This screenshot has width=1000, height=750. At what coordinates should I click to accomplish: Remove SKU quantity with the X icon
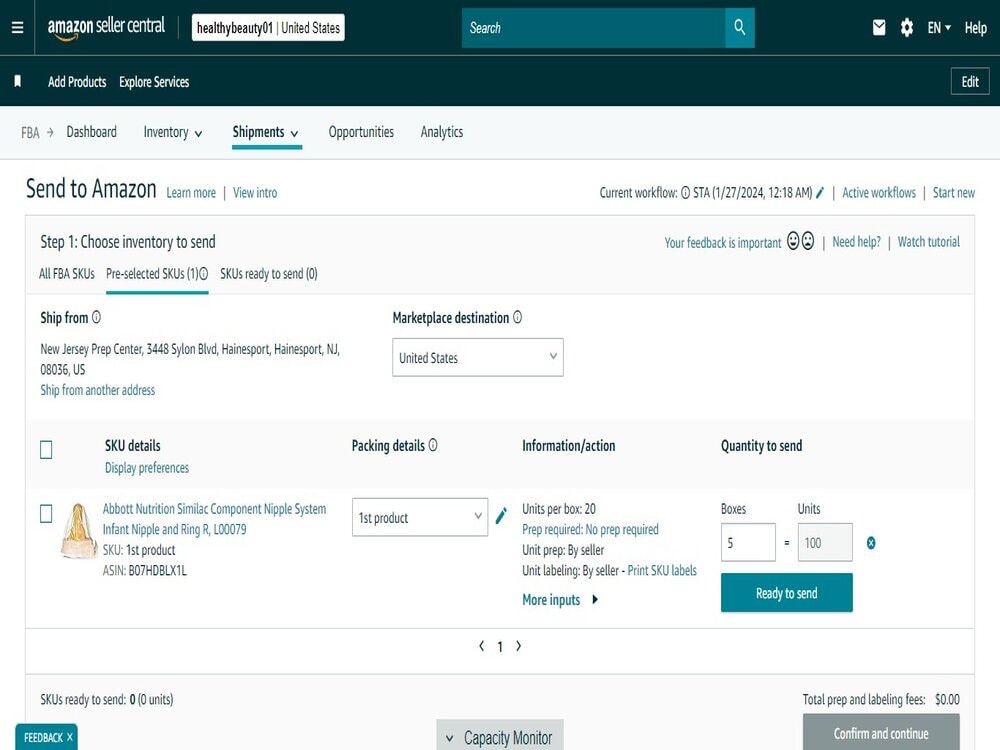[871, 543]
